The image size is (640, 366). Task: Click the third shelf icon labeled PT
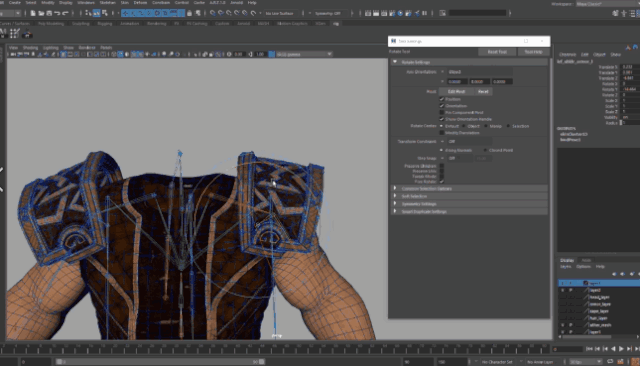pos(27,34)
